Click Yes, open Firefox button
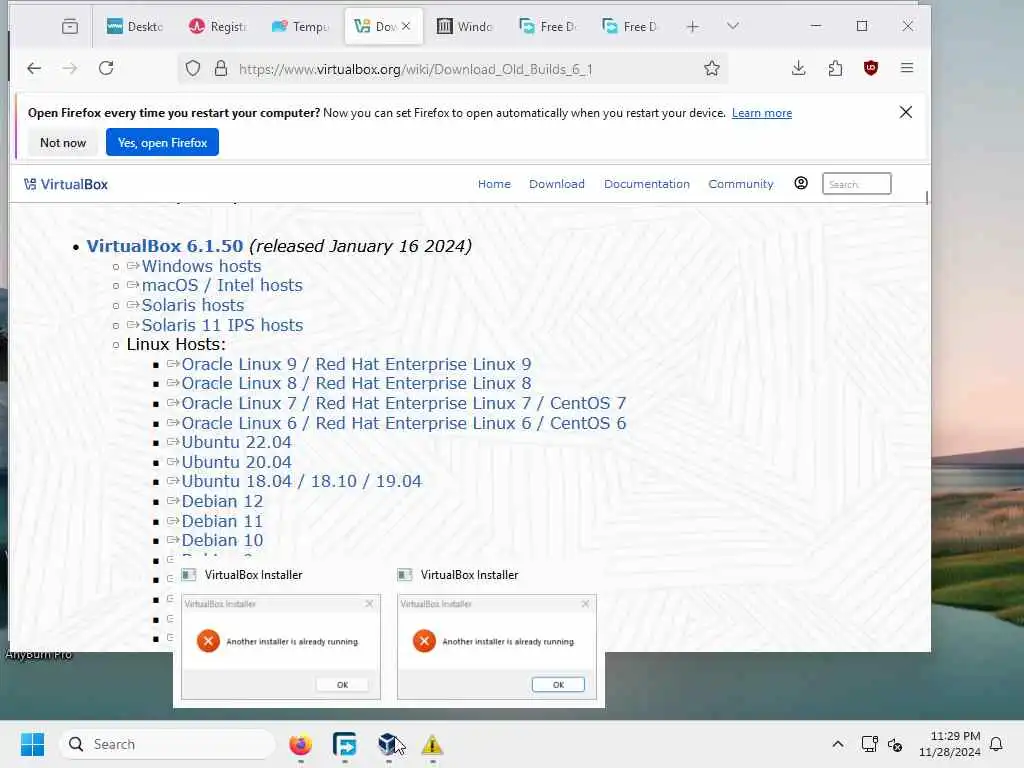This screenshot has height=768, width=1024. pos(162,142)
